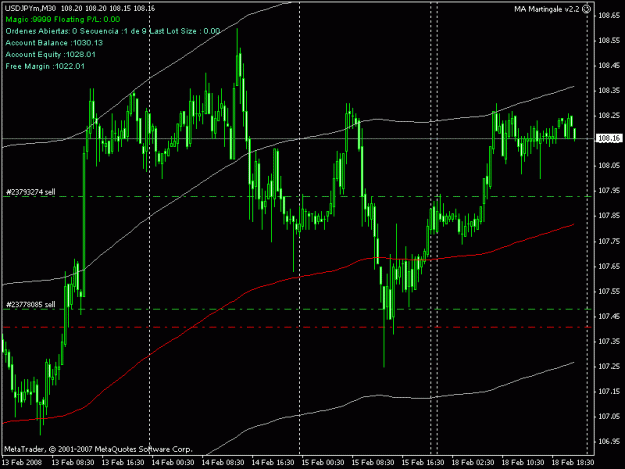Click the 18 Feb 02:30 time label
The height and width of the screenshot is (469, 625).
[473, 462]
